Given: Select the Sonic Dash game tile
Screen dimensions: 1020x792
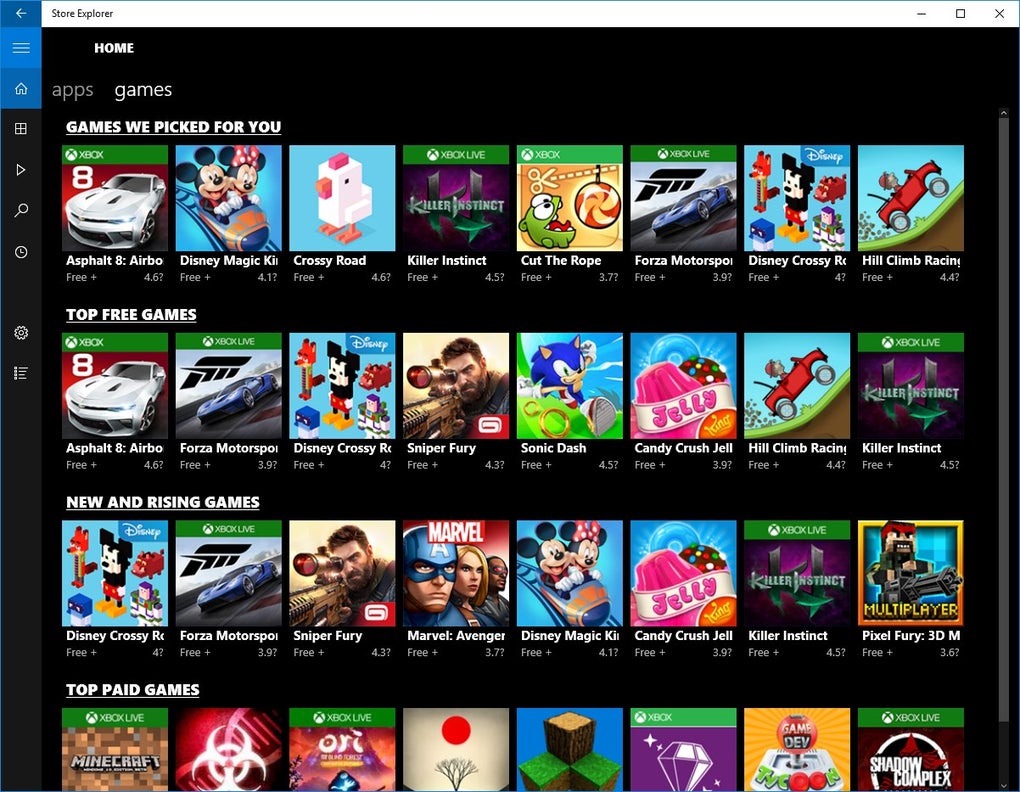Looking at the screenshot, I should coord(569,384).
